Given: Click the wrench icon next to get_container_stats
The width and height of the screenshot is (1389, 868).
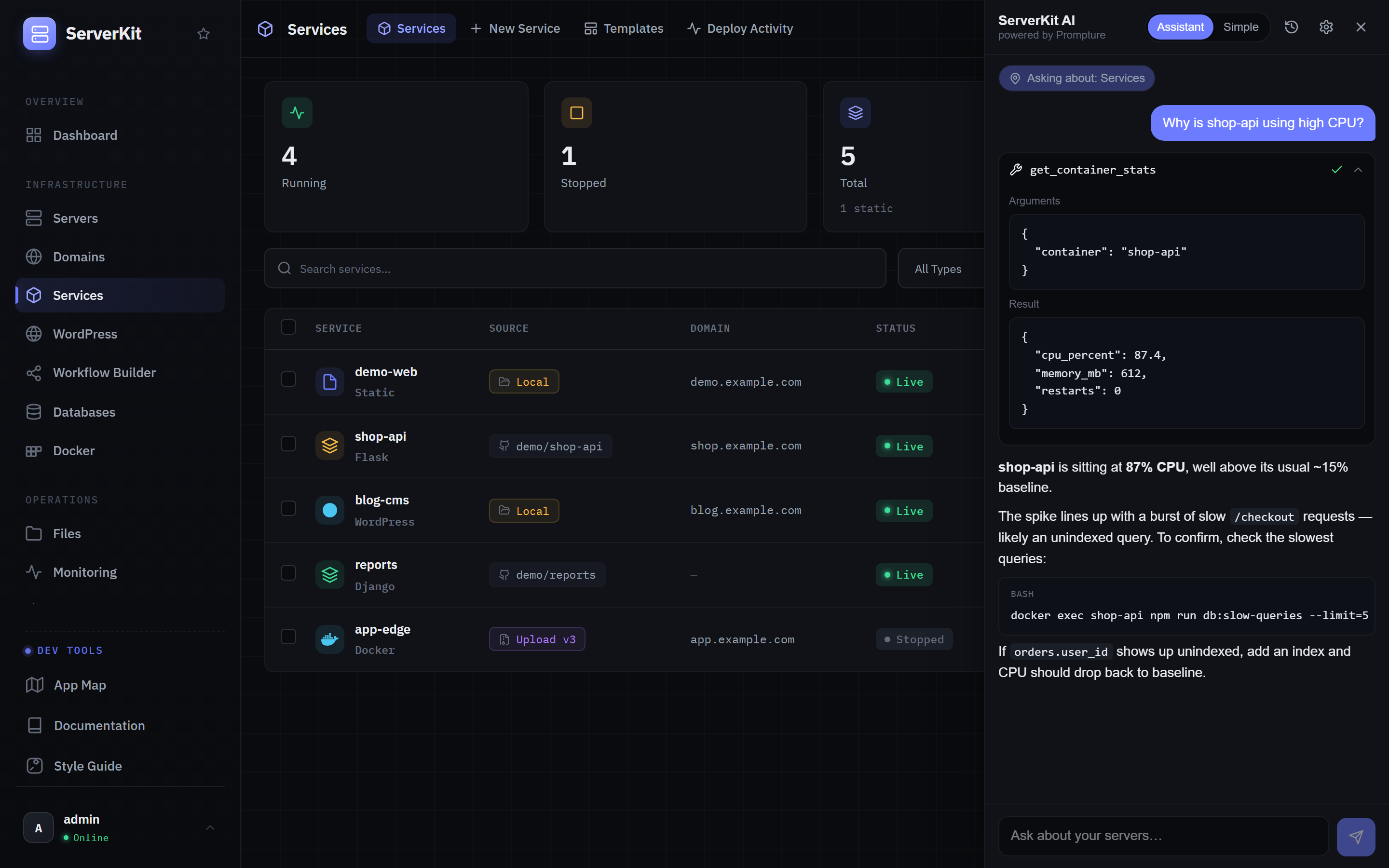Looking at the screenshot, I should point(1016,169).
